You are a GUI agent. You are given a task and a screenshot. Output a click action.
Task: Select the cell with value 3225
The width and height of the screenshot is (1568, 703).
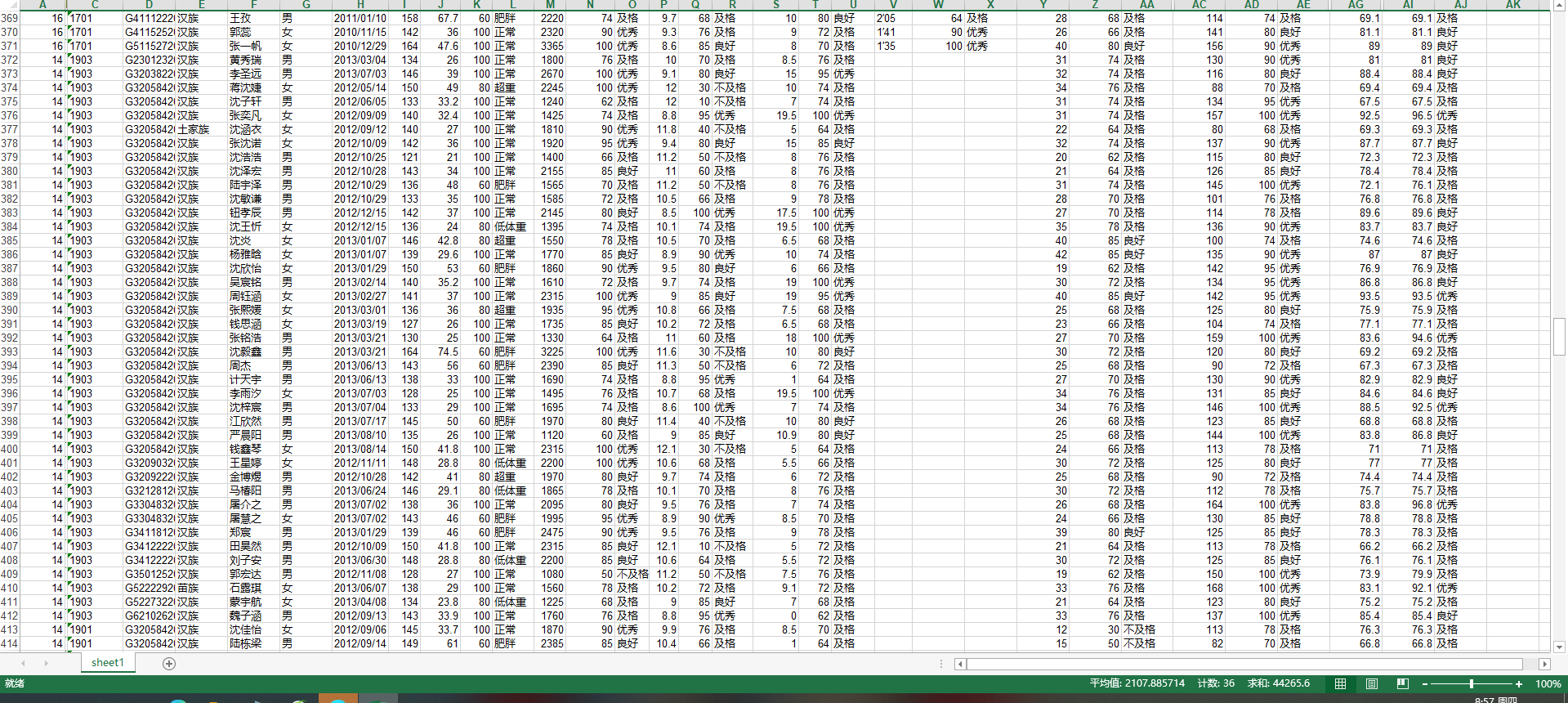(550, 351)
